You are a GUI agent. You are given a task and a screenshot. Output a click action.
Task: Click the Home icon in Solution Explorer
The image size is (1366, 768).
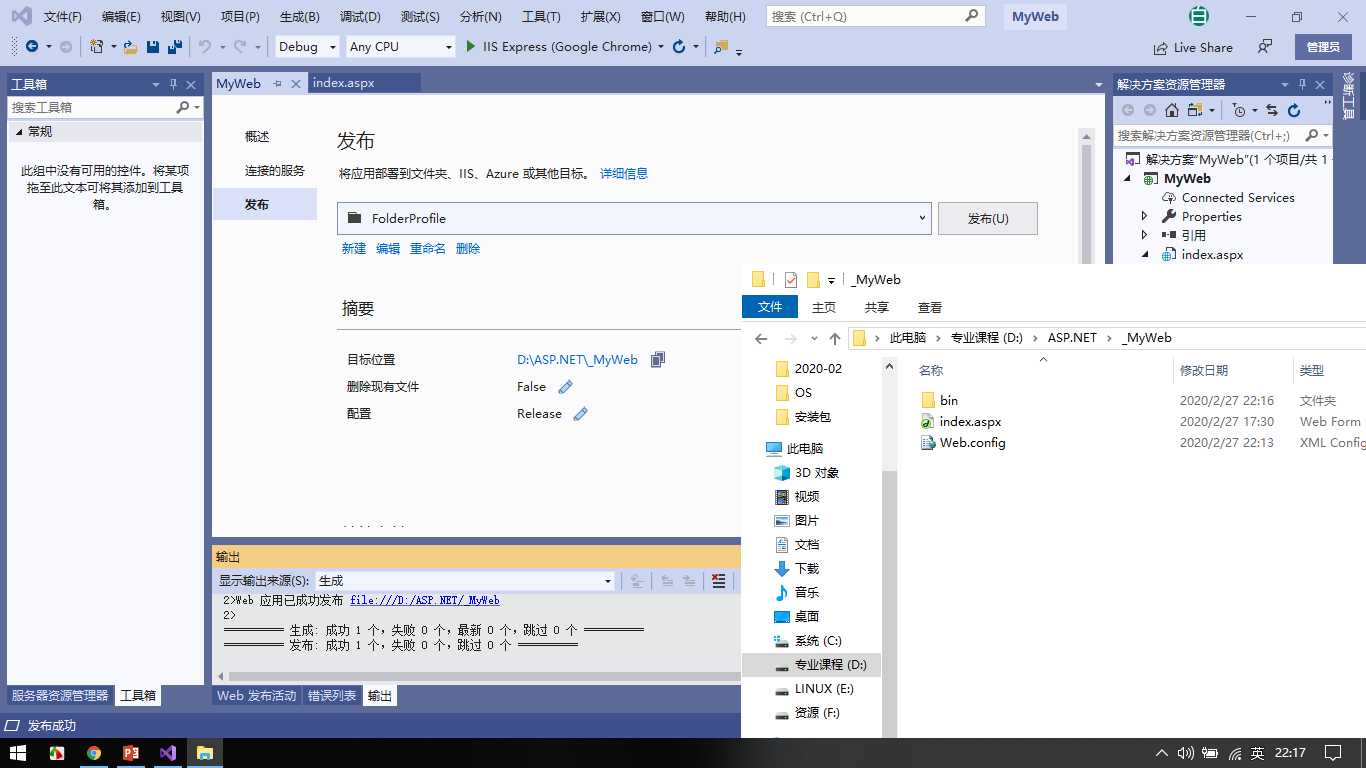coord(1172,110)
